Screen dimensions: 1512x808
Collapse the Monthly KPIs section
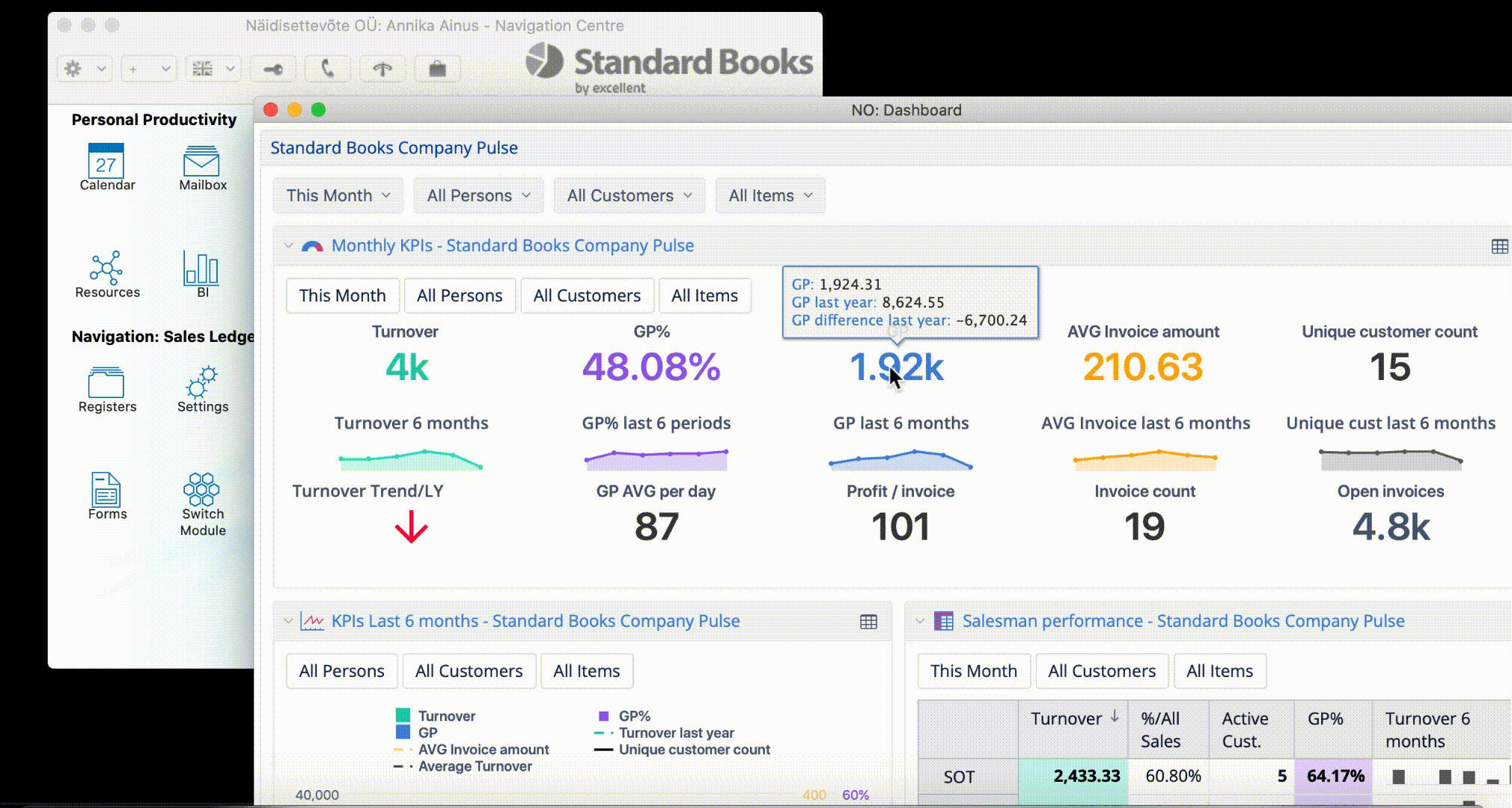(x=288, y=245)
